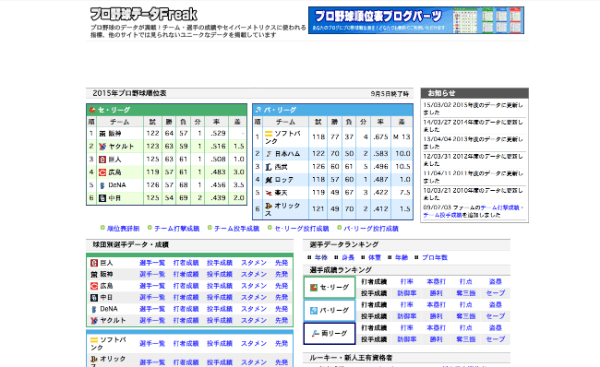Open the プロ年数 ranking link
This screenshot has width=600, height=367.
(435, 258)
